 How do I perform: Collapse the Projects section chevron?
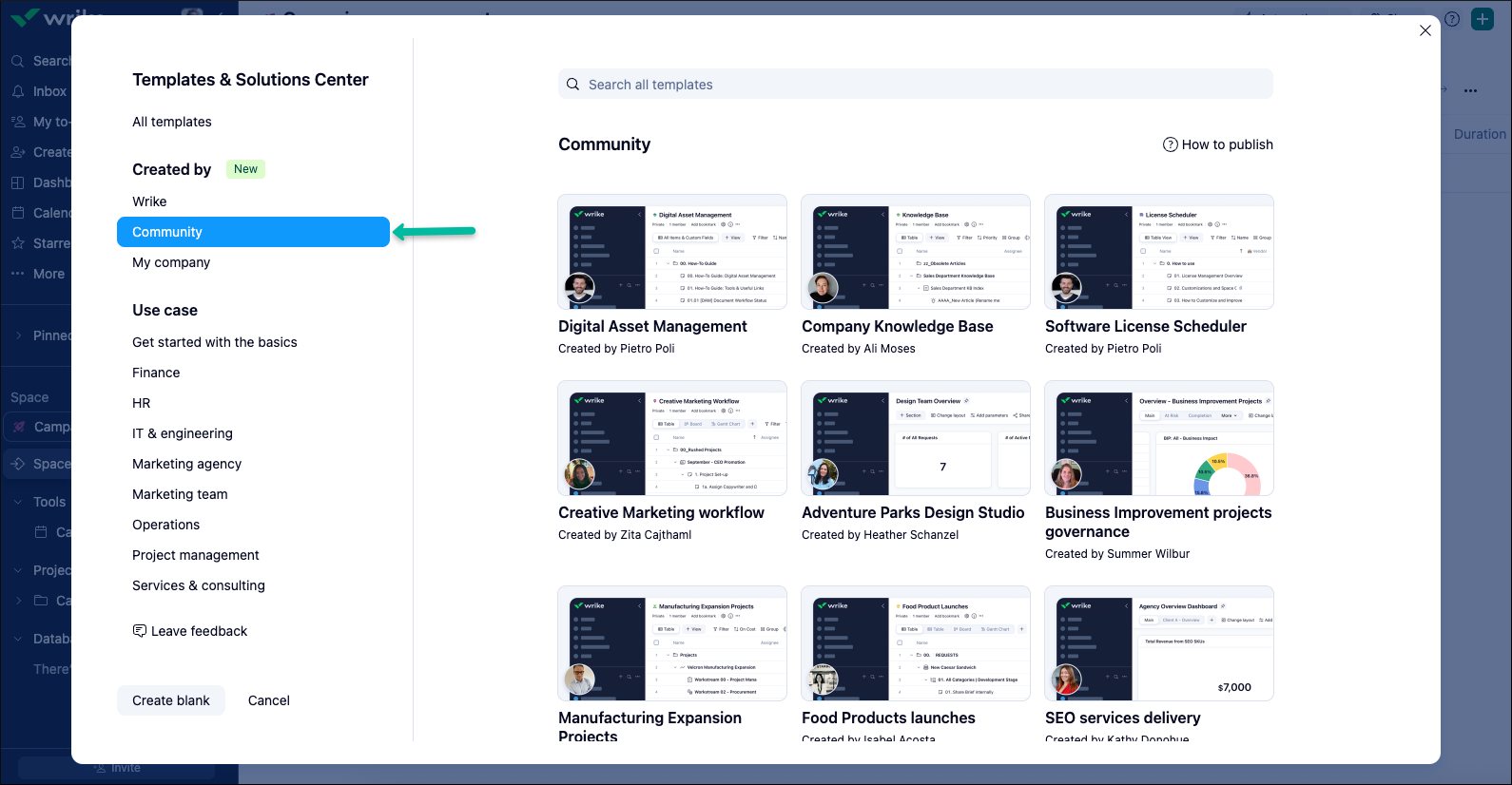[x=18, y=570]
